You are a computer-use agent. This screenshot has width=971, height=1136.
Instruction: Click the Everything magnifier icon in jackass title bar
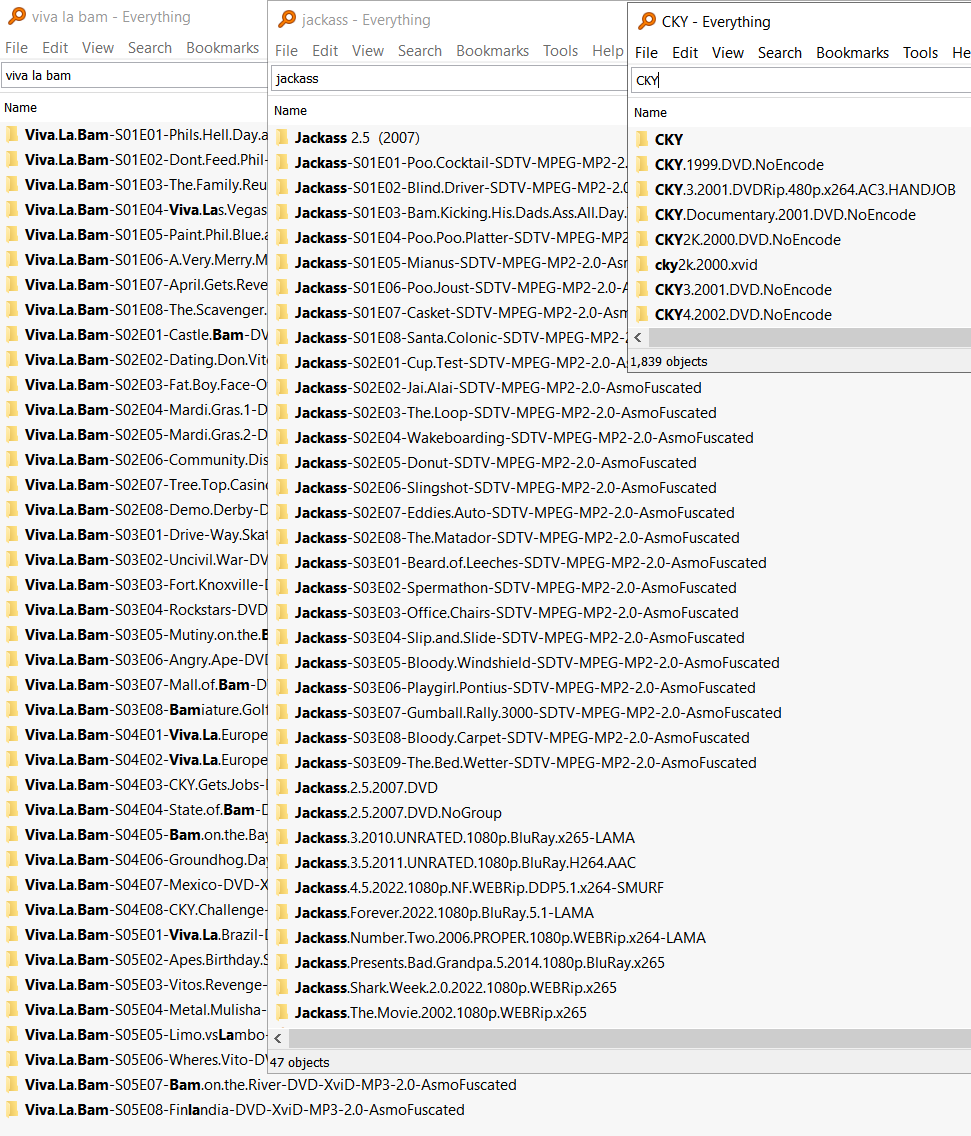287,19
